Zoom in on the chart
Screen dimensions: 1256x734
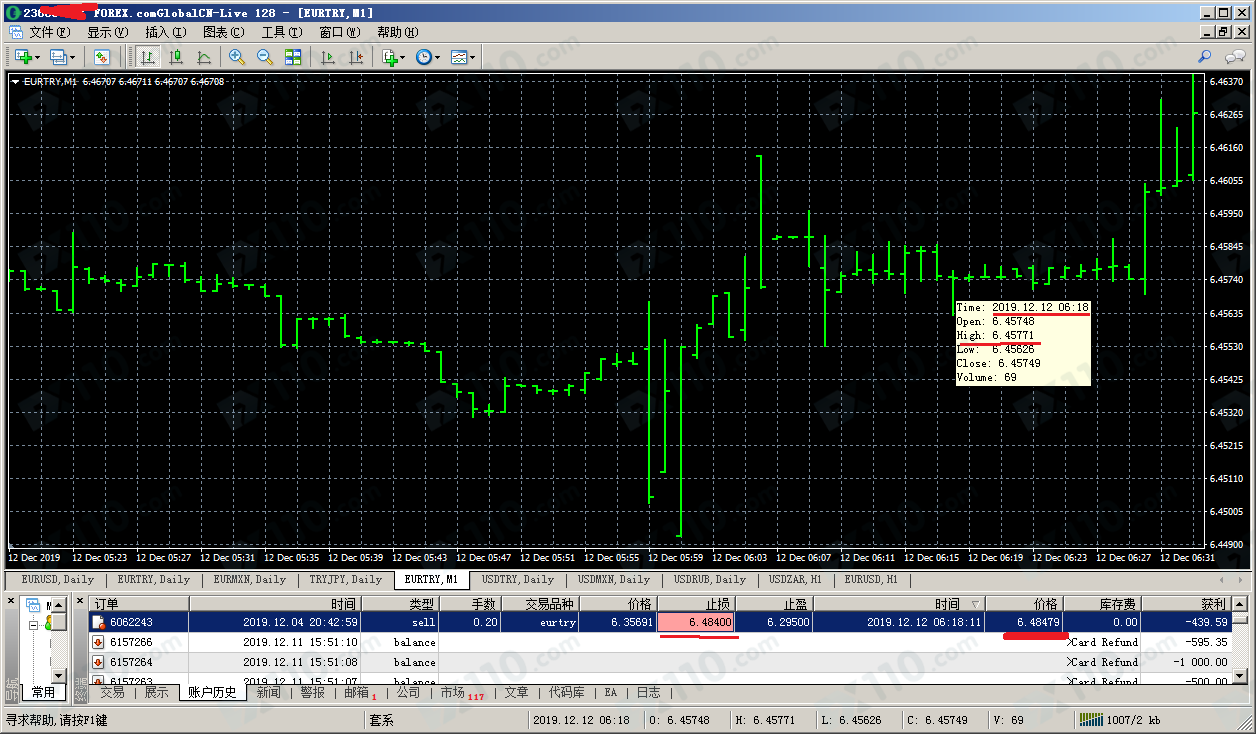click(237, 57)
